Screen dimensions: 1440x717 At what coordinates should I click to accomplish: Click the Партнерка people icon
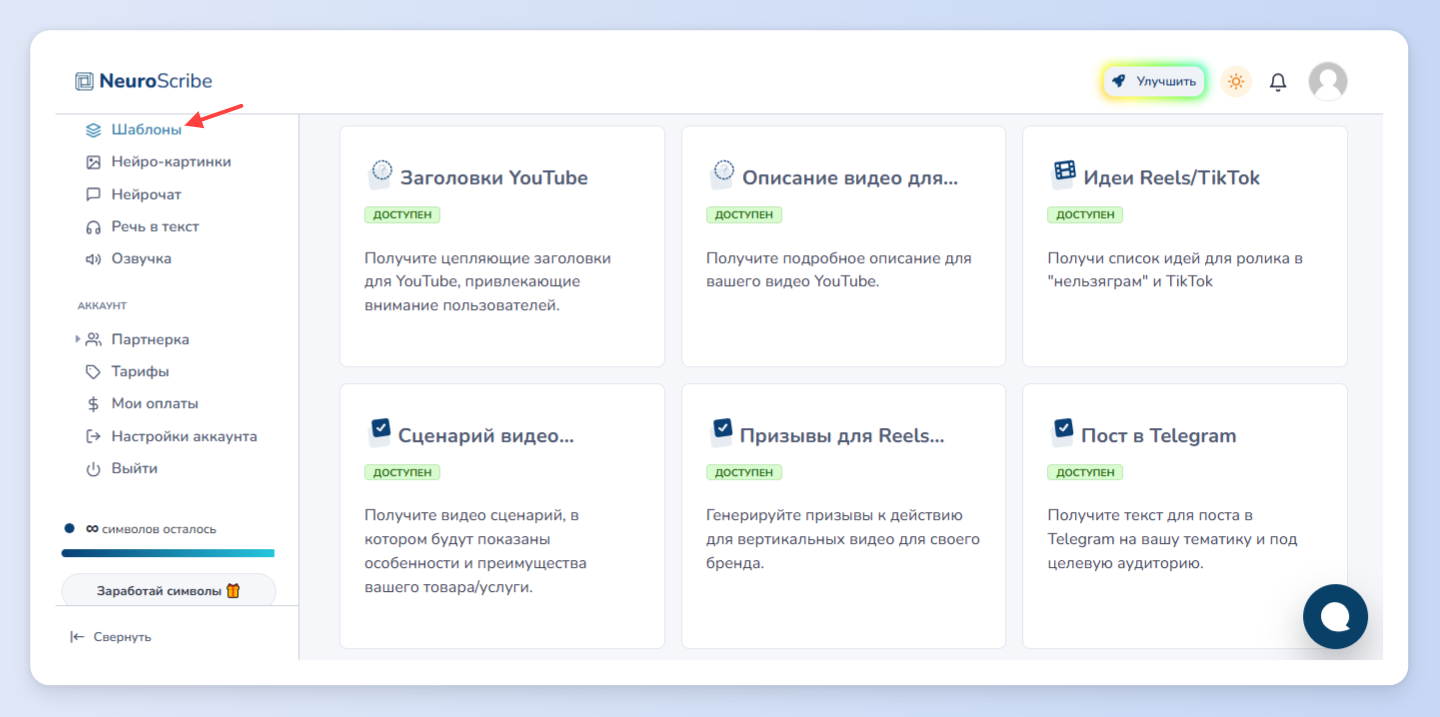(93, 340)
